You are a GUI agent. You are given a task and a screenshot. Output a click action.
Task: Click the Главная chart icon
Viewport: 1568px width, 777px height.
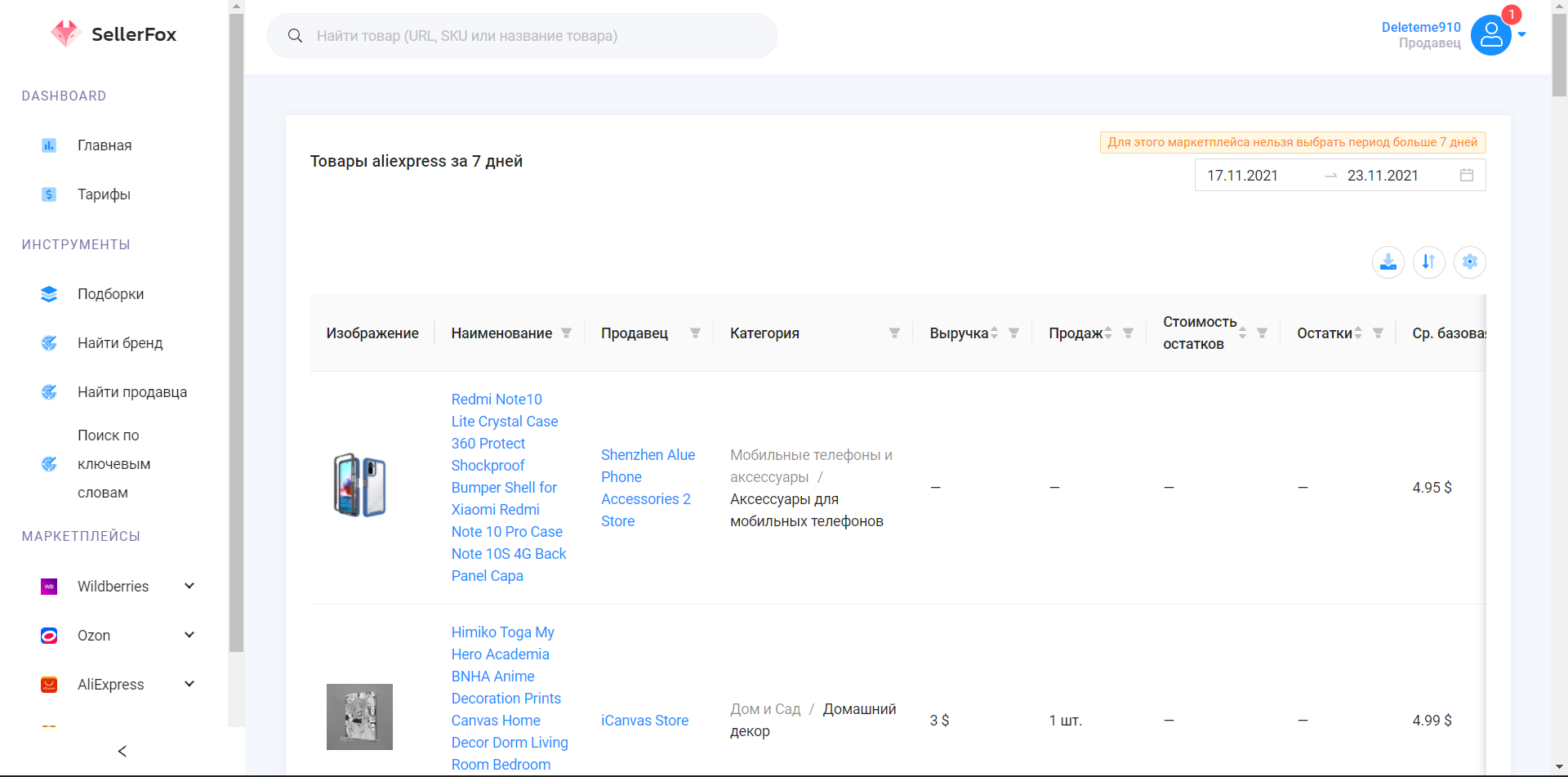click(x=49, y=145)
